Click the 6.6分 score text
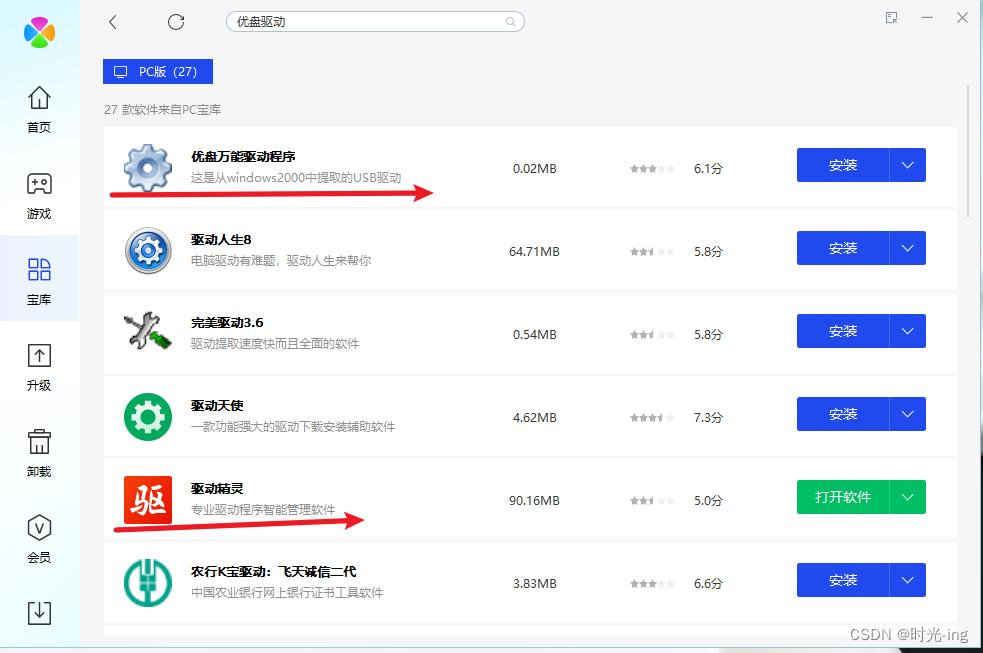The image size is (983, 653). [x=708, y=583]
